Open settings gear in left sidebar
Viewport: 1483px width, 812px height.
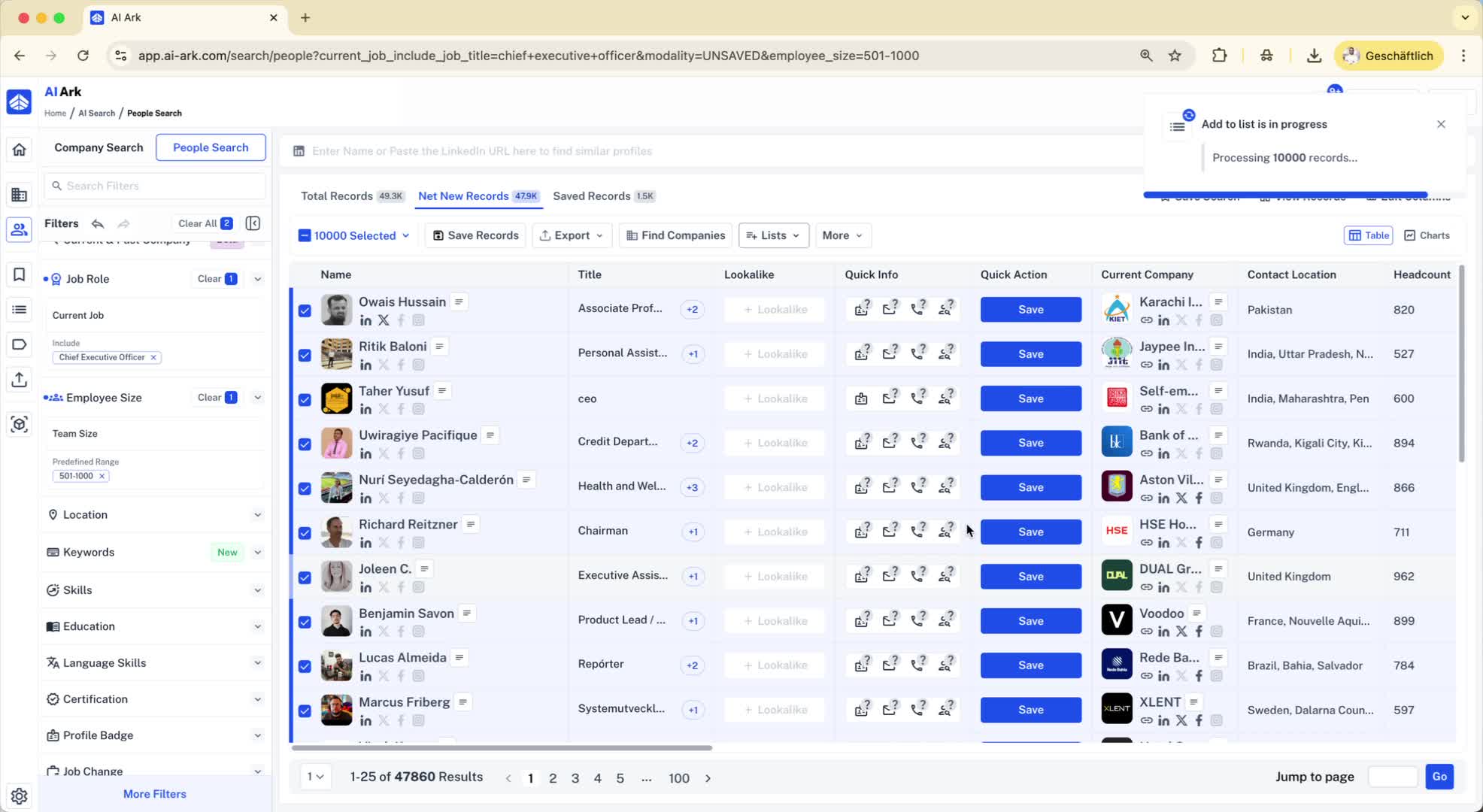(20, 795)
